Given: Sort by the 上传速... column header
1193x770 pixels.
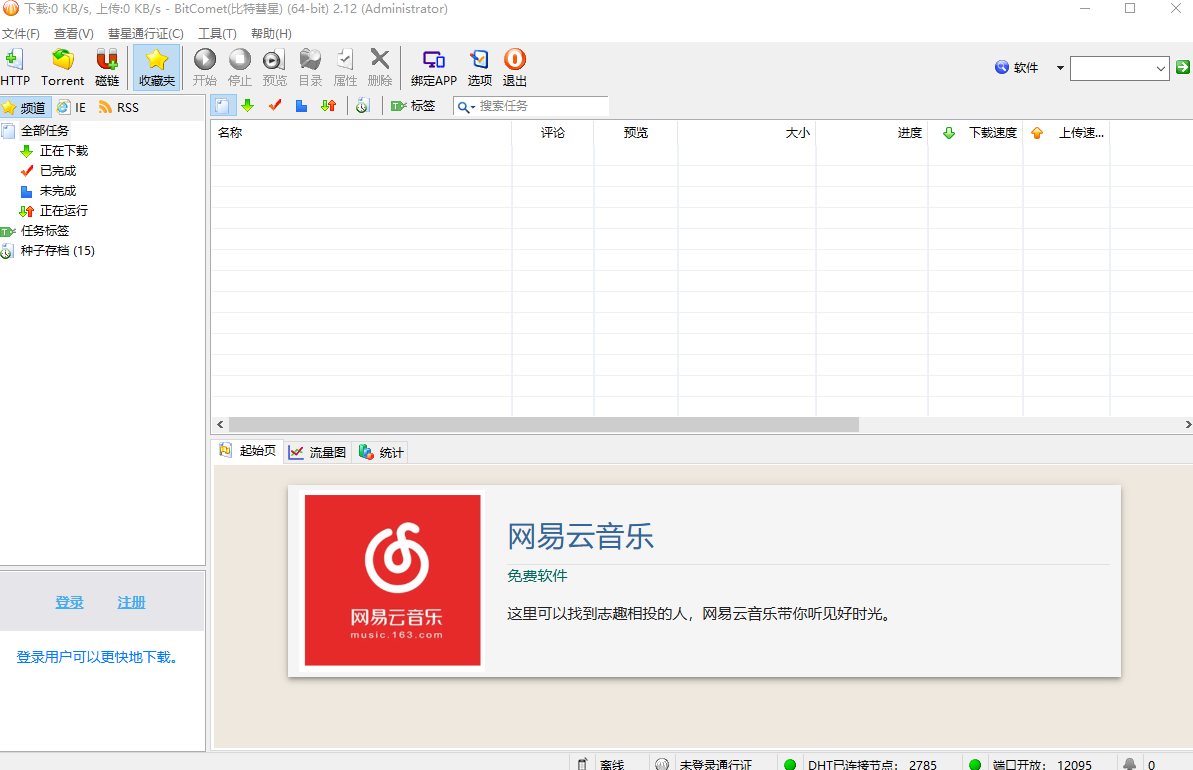Looking at the screenshot, I should pyautogui.click(x=1067, y=132).
